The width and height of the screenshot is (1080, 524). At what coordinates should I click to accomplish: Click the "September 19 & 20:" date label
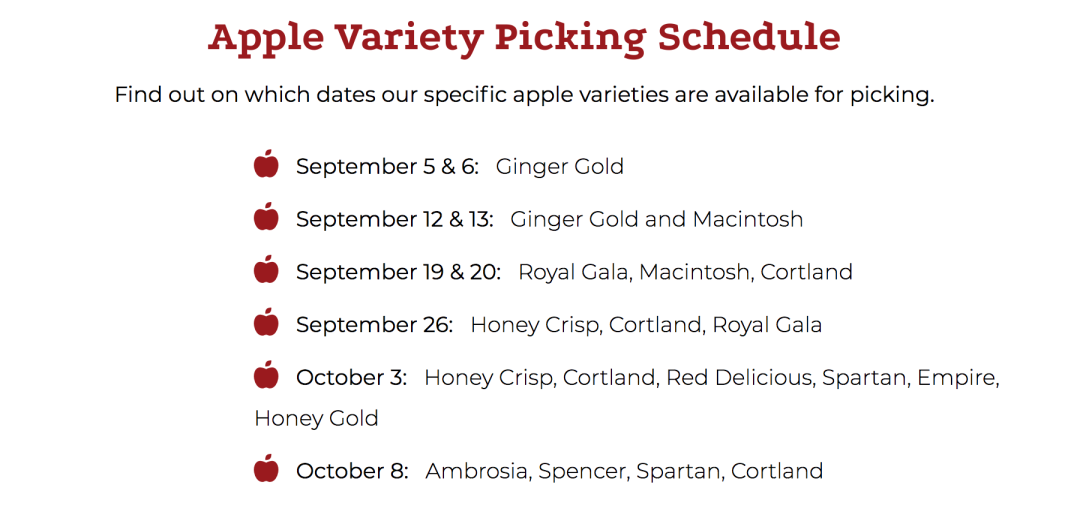(398, 272)
